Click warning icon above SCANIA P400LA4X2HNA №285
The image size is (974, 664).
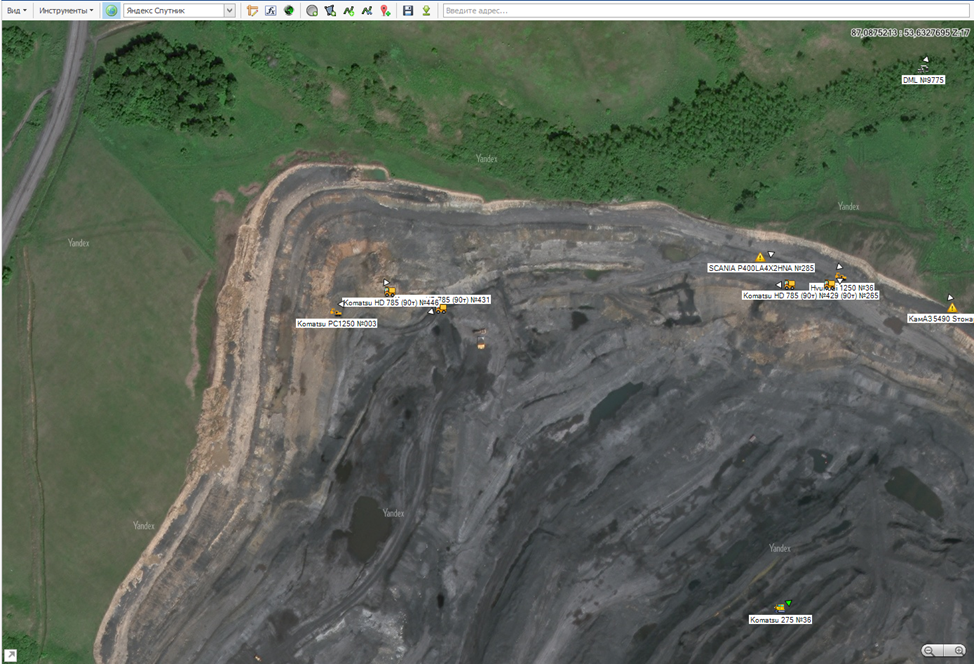760,257
